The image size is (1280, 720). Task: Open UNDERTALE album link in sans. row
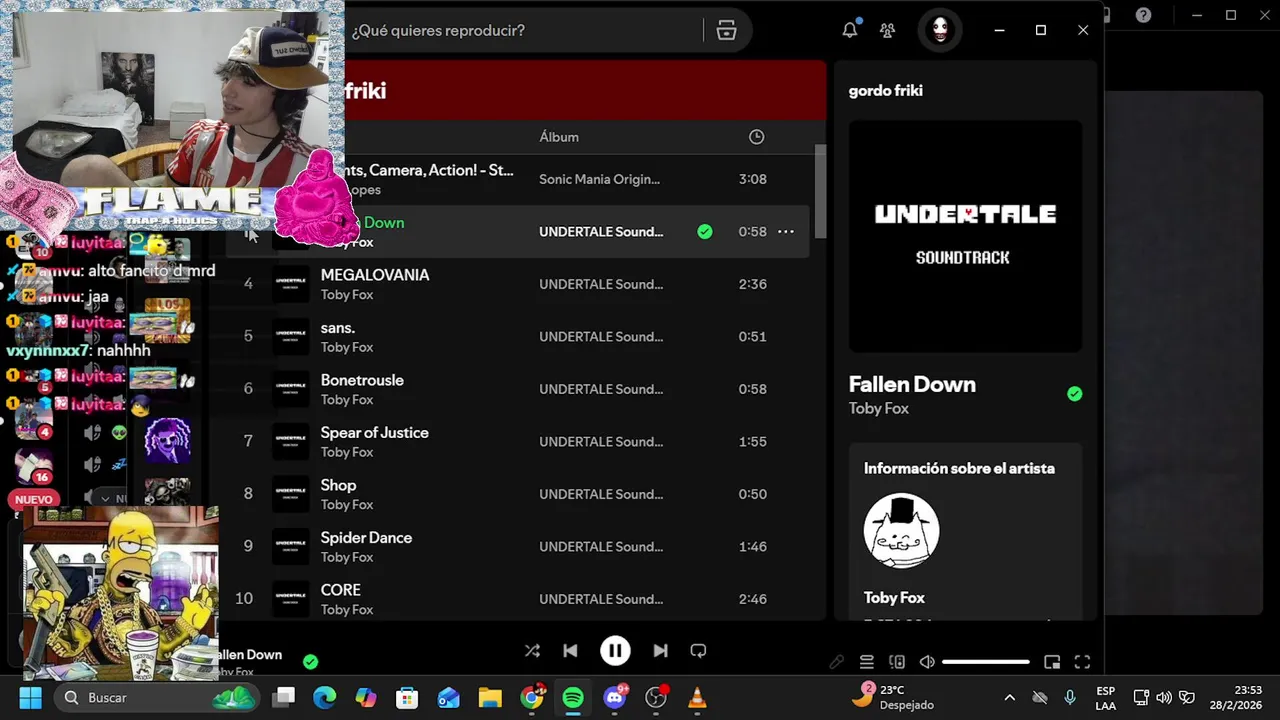pyautogui.click(x=601, y=337)
